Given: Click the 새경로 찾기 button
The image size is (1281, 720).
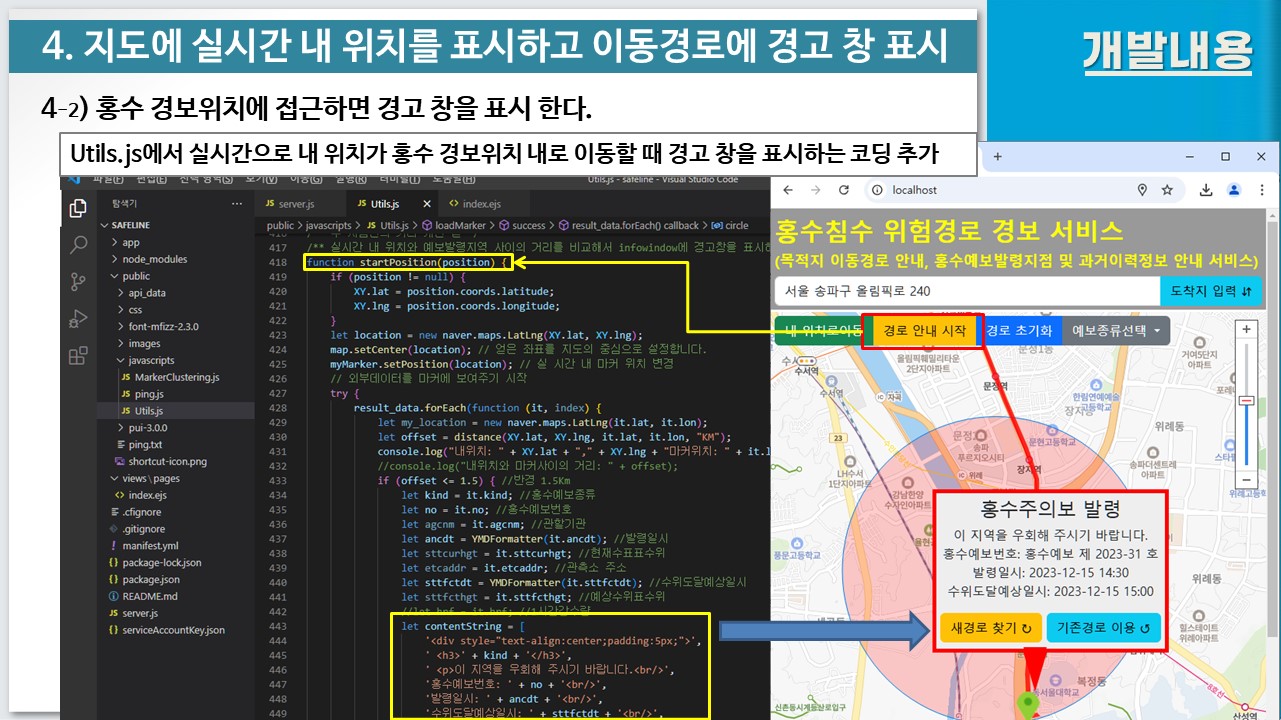Looking at the screenshot, I should point(990,628).
